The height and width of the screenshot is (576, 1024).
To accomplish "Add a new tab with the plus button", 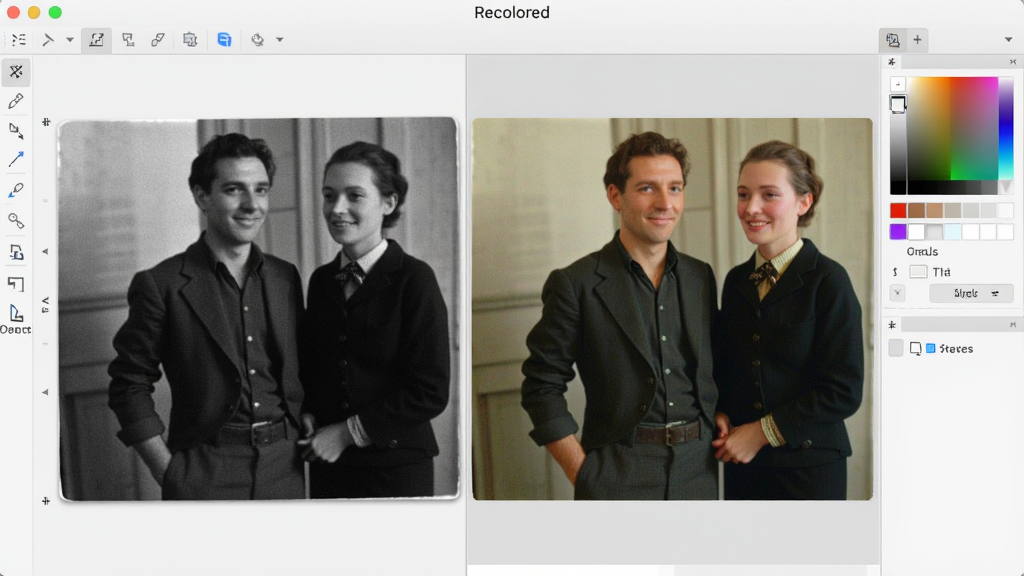I will coord(917,40).
